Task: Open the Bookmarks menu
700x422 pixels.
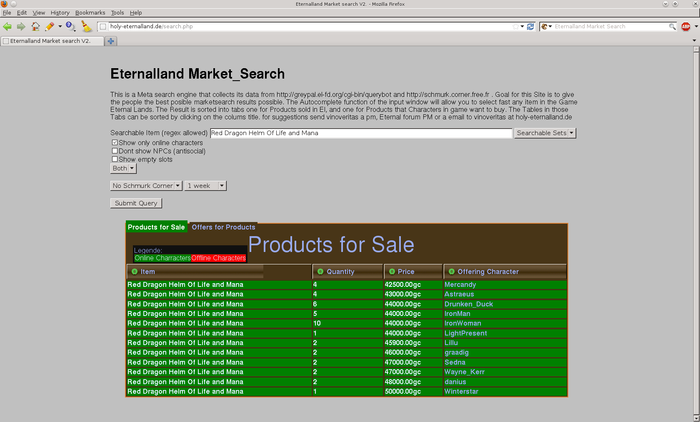Action: coord(90,13)
